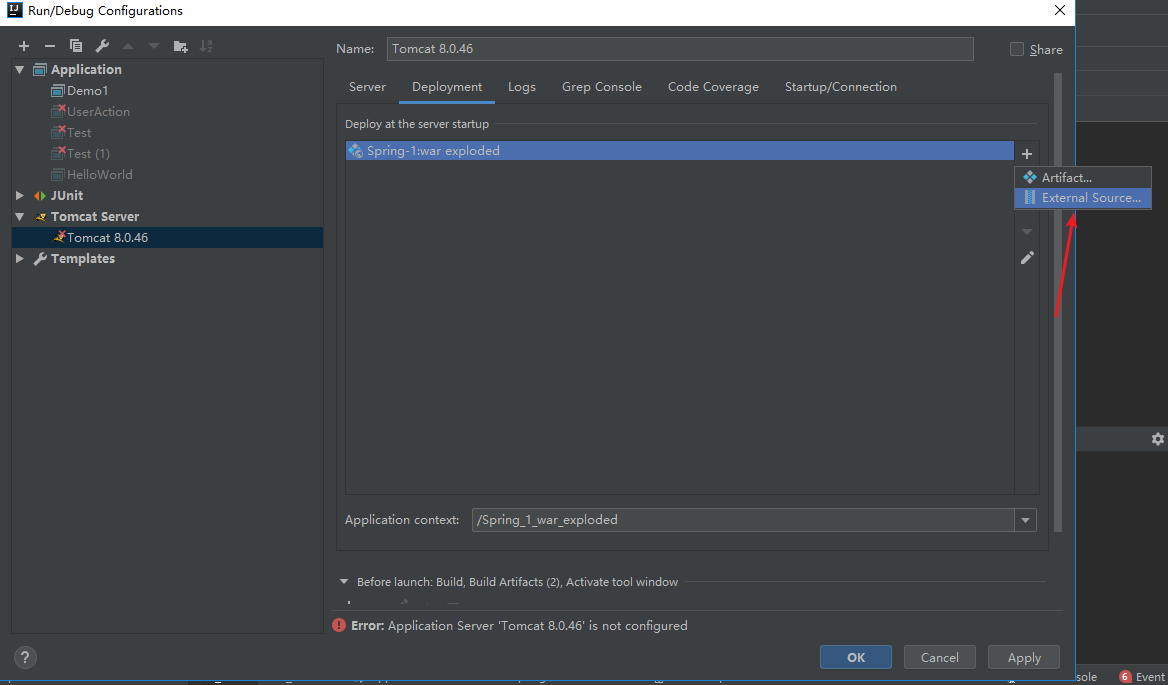Confirm with the OK button
Viewport: 1168px width, 685px height.
856,657
